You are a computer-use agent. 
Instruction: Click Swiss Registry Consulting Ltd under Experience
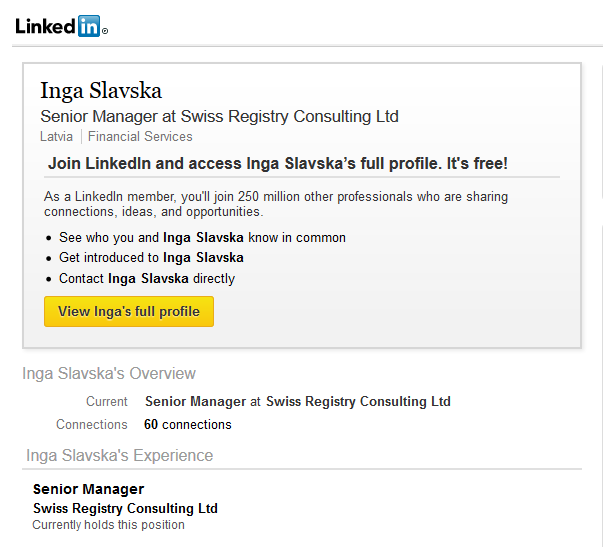[125, 508]
